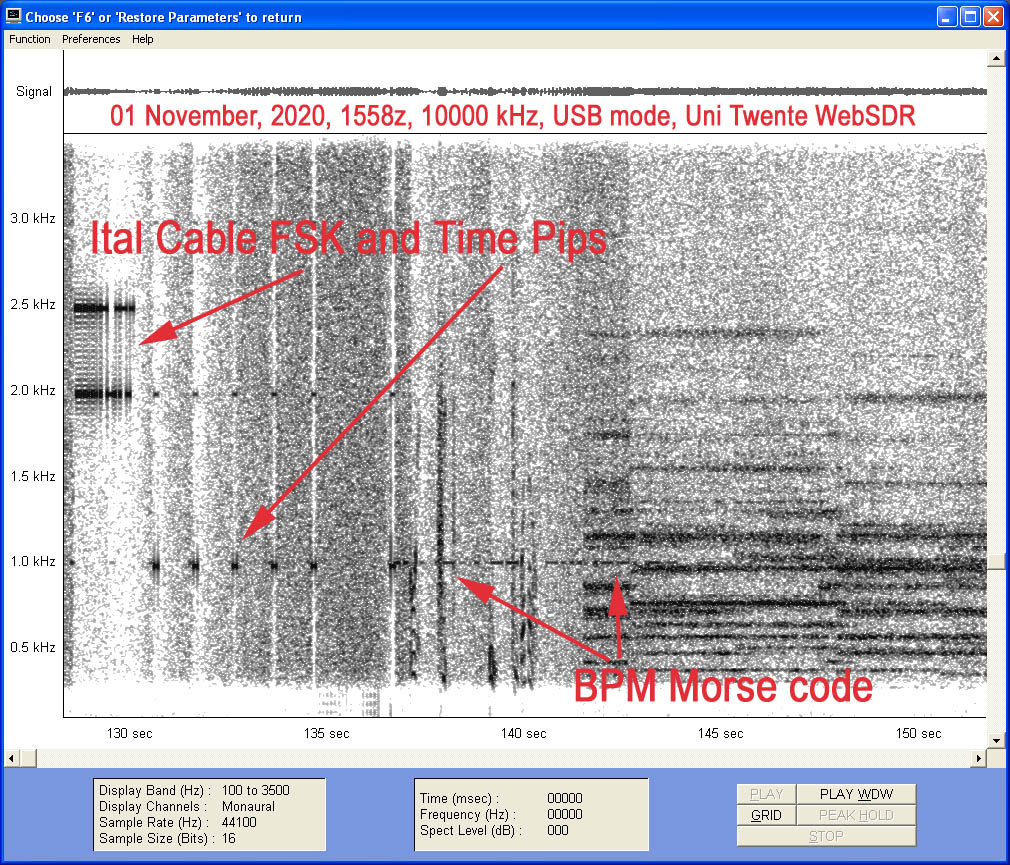Click the Signal label

[33, 91]
